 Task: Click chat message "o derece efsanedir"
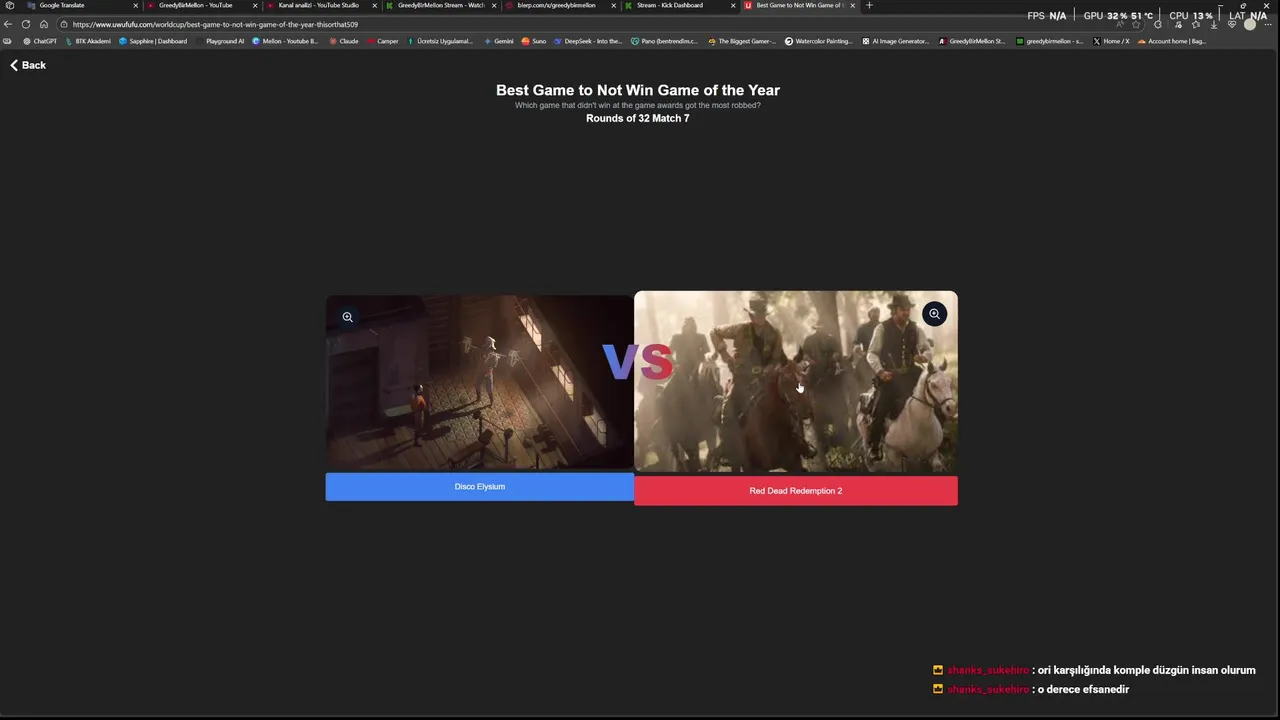1084,690
